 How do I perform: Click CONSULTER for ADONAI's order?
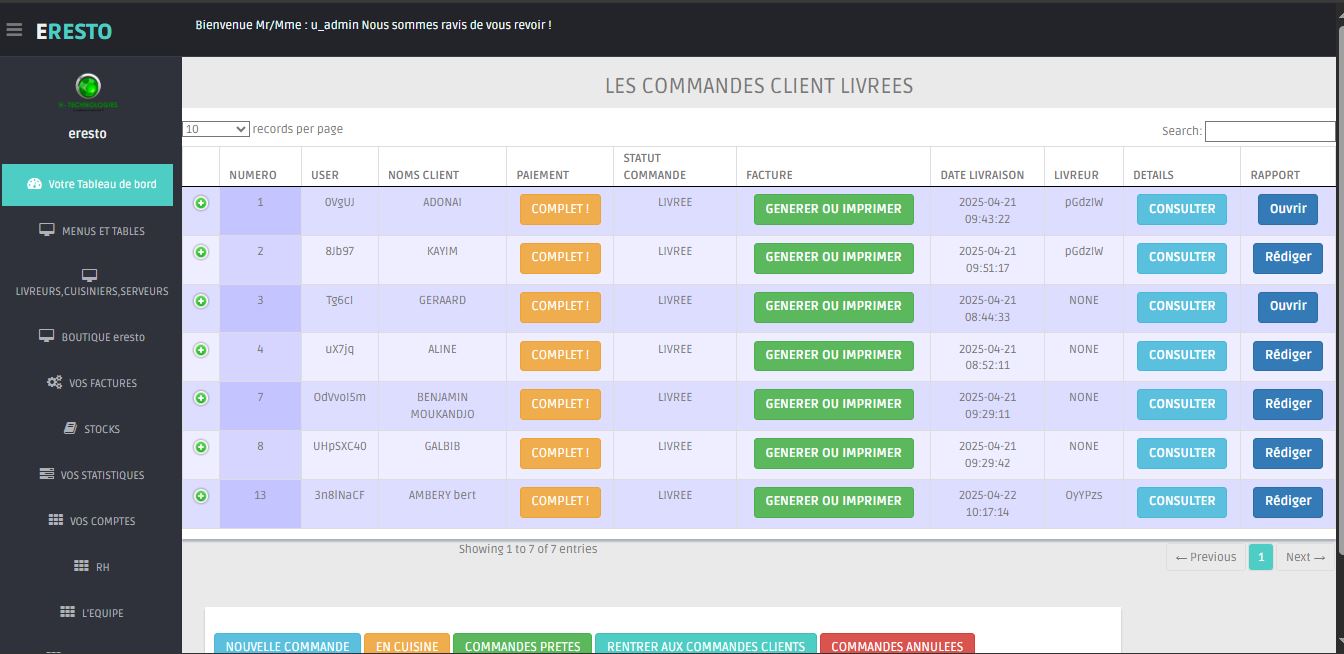[1181, 209]
